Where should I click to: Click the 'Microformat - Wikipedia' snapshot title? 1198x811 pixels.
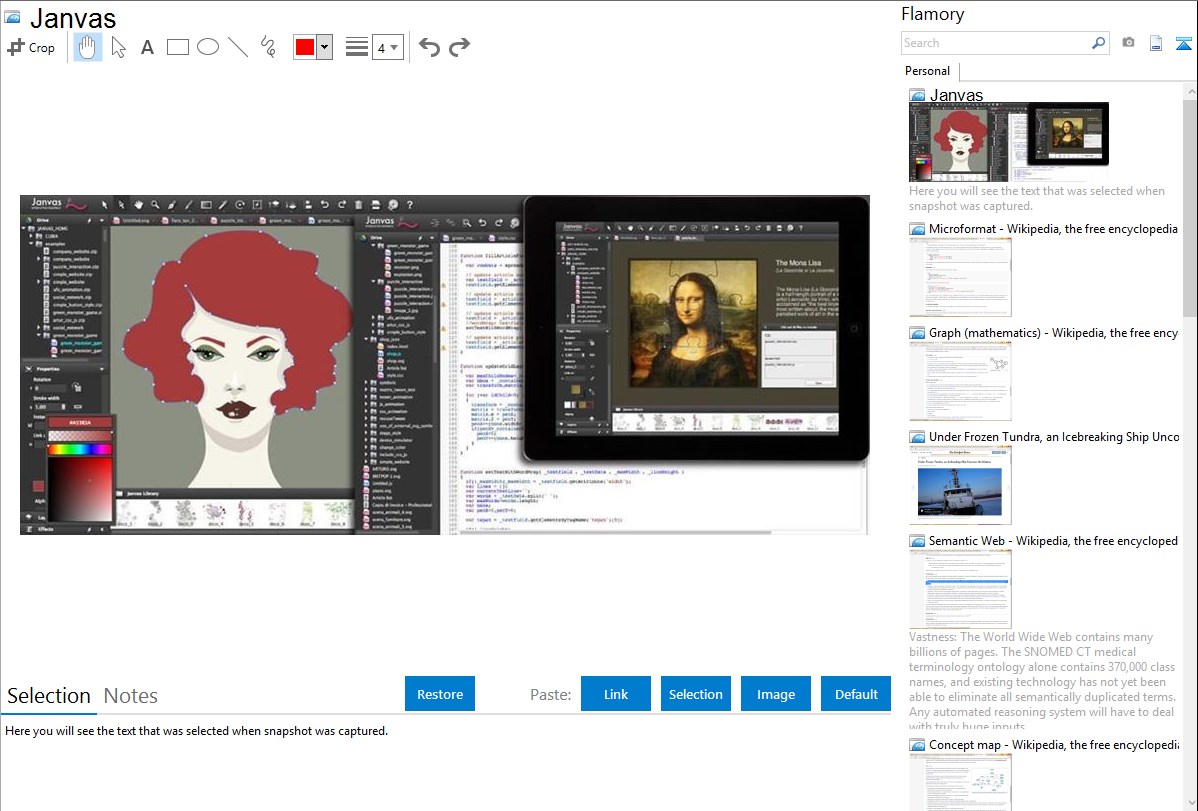pyautogui.click(x=1054, y=229)
